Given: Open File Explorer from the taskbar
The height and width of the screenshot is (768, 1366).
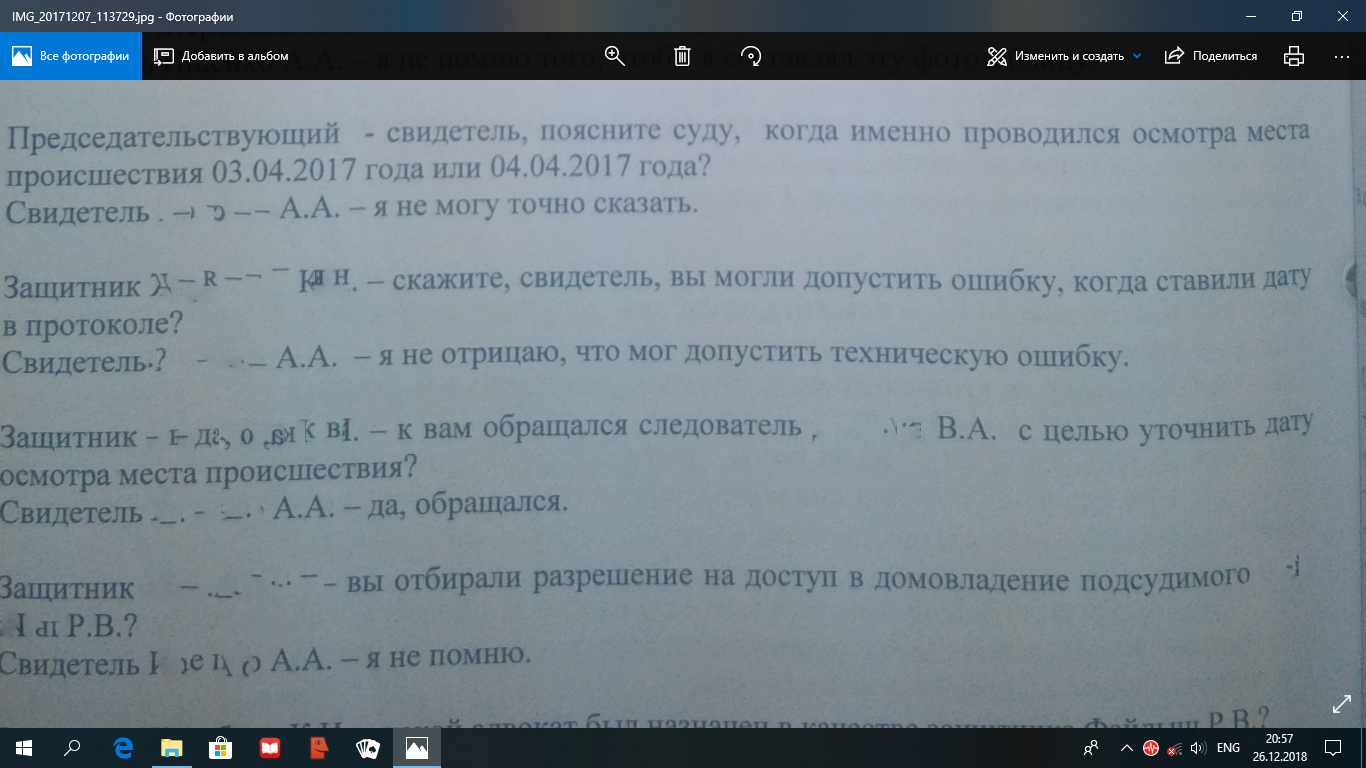Looking at the screenshot, I should tap(173, 747).
